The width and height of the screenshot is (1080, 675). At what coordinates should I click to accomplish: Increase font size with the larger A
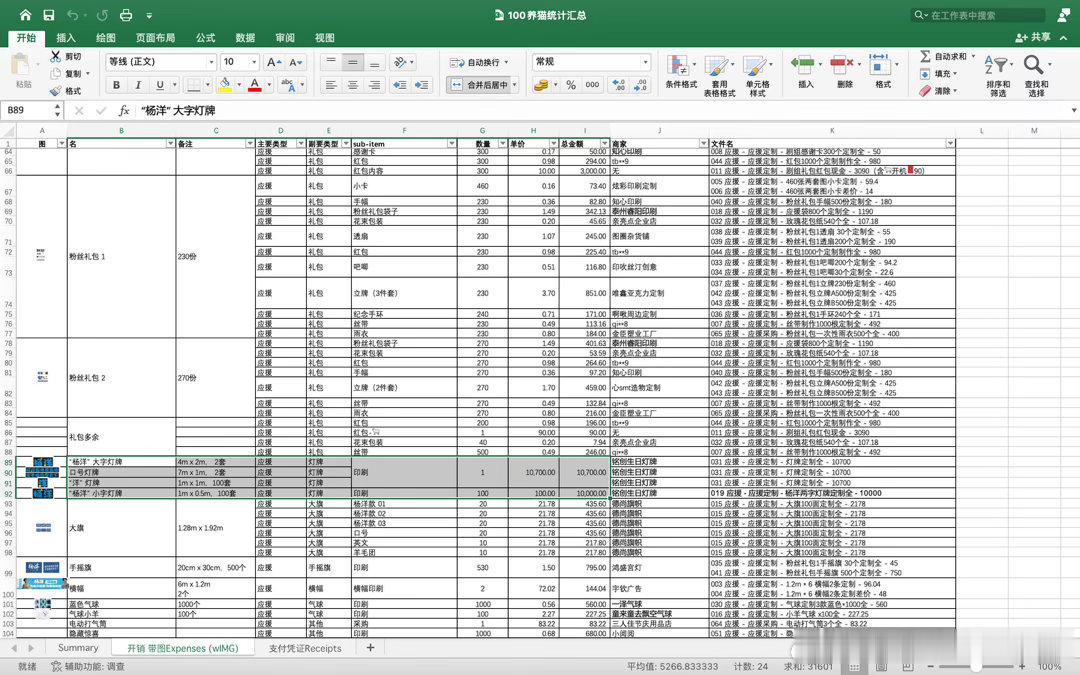pyautogui.click(x=273, y=62)
